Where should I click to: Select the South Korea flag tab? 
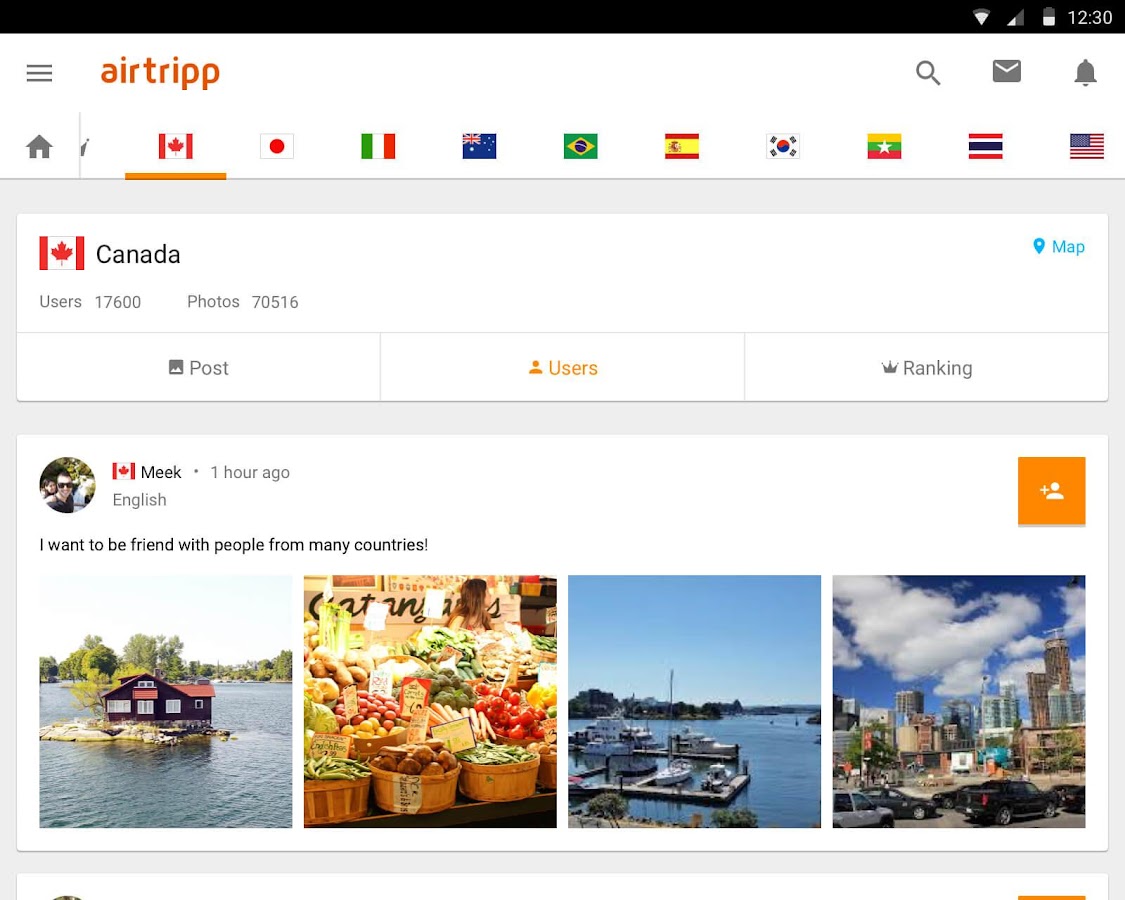783,146
